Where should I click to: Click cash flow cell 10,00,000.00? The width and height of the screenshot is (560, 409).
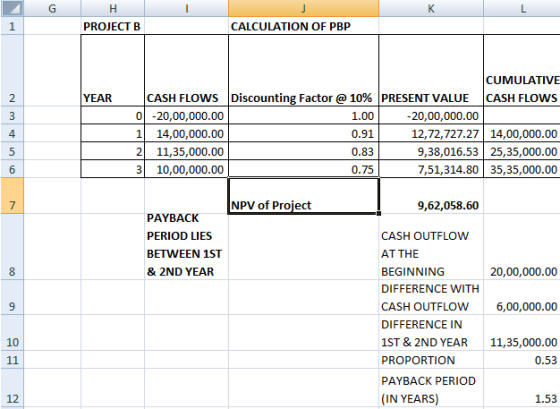186,169
